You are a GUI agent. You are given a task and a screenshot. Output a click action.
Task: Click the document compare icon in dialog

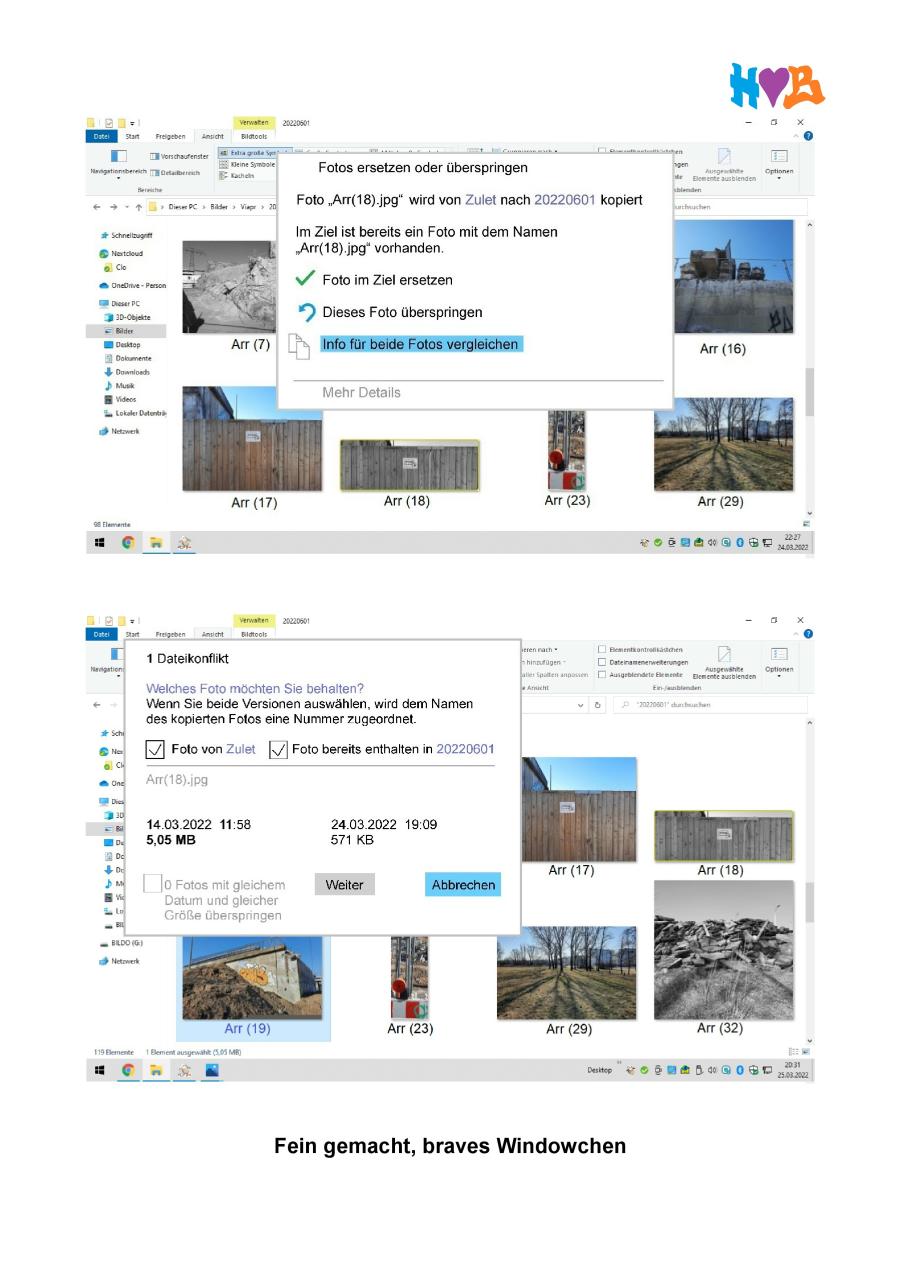(299, 346)
